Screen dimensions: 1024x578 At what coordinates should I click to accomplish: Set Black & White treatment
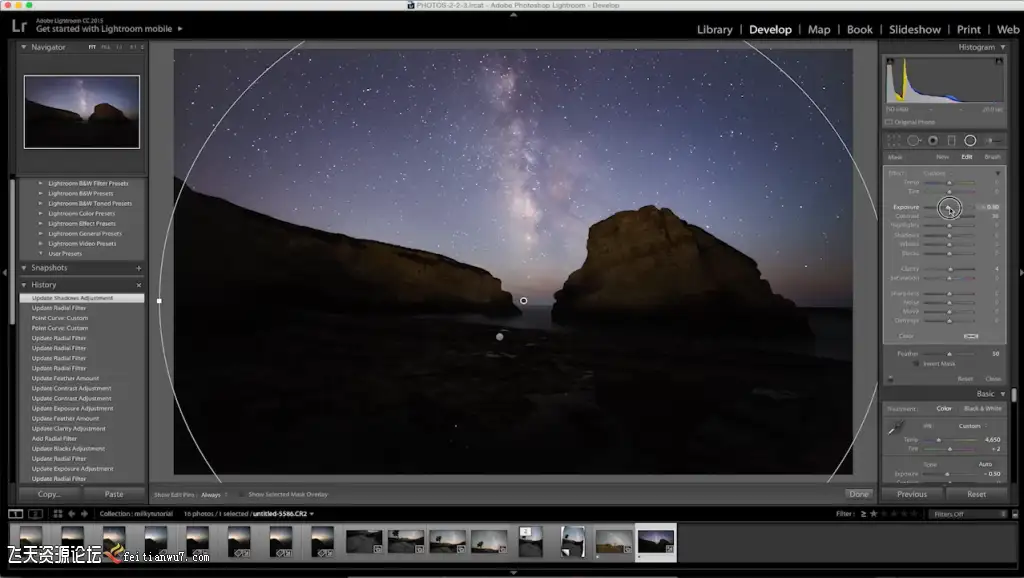pos(983,409)
